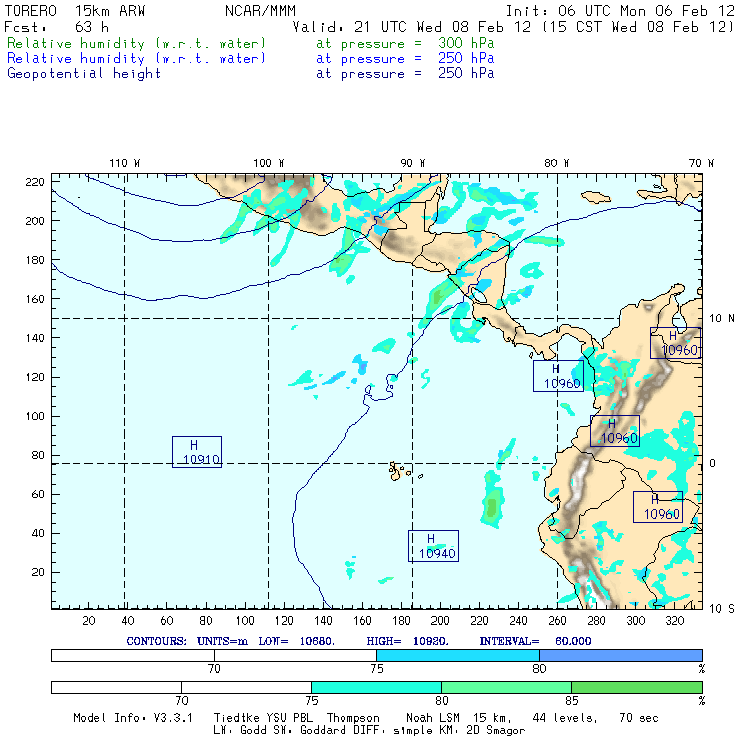Screen dimensions: 740x740
Task: Click the 'LOW= 10680.' contour value
Action: [x=296, y=641]
